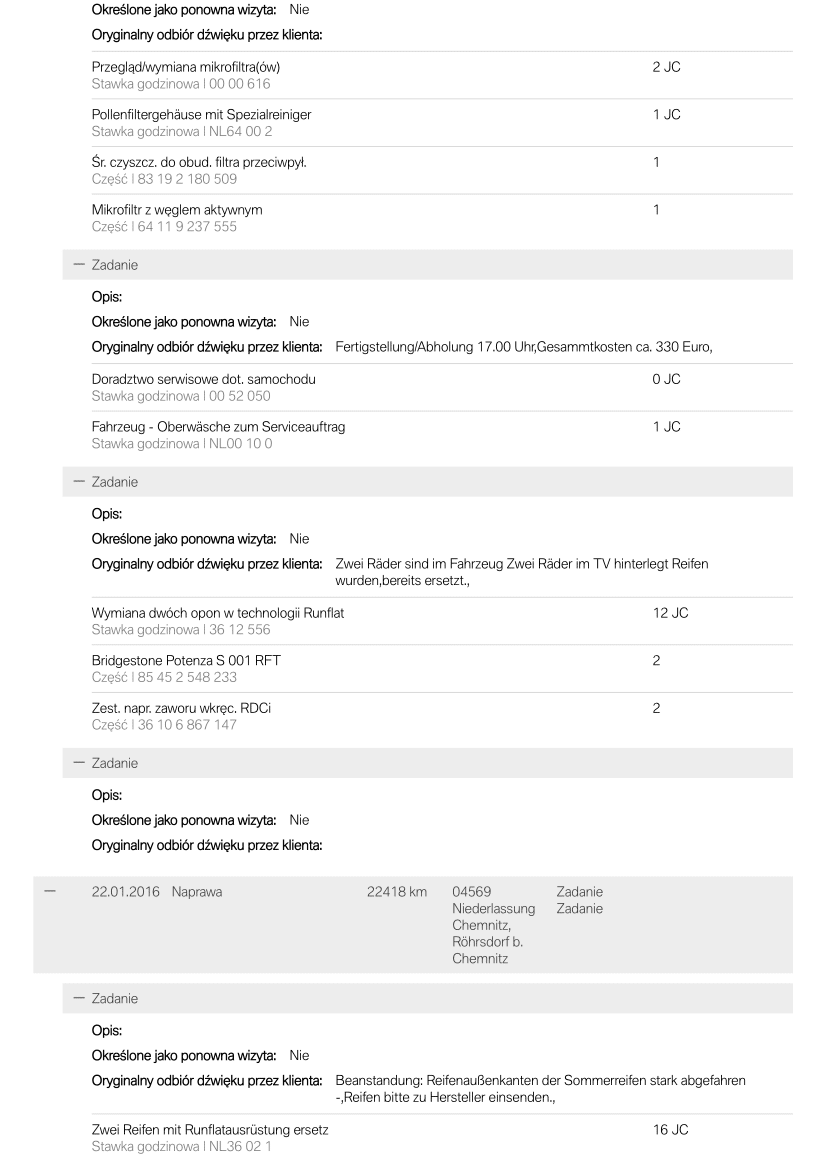Select Pollenfiltergehäuse mit Spezialreiniger row
Screen dimensions: 827x1170
click(442, 123)
